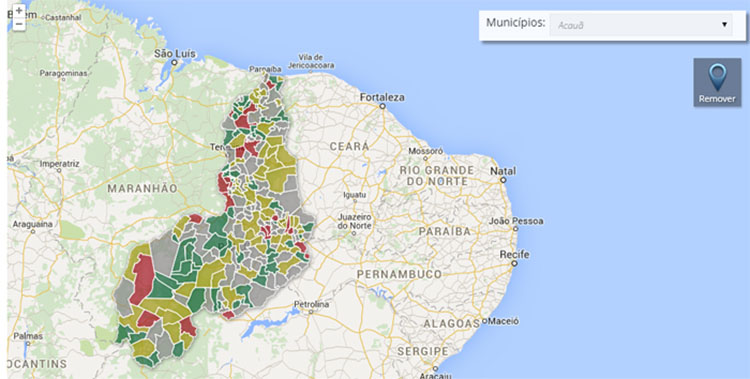This screenshot has height=379, width=750.
Task: Click the Remover pin button
Action: [x=717, y=82]
